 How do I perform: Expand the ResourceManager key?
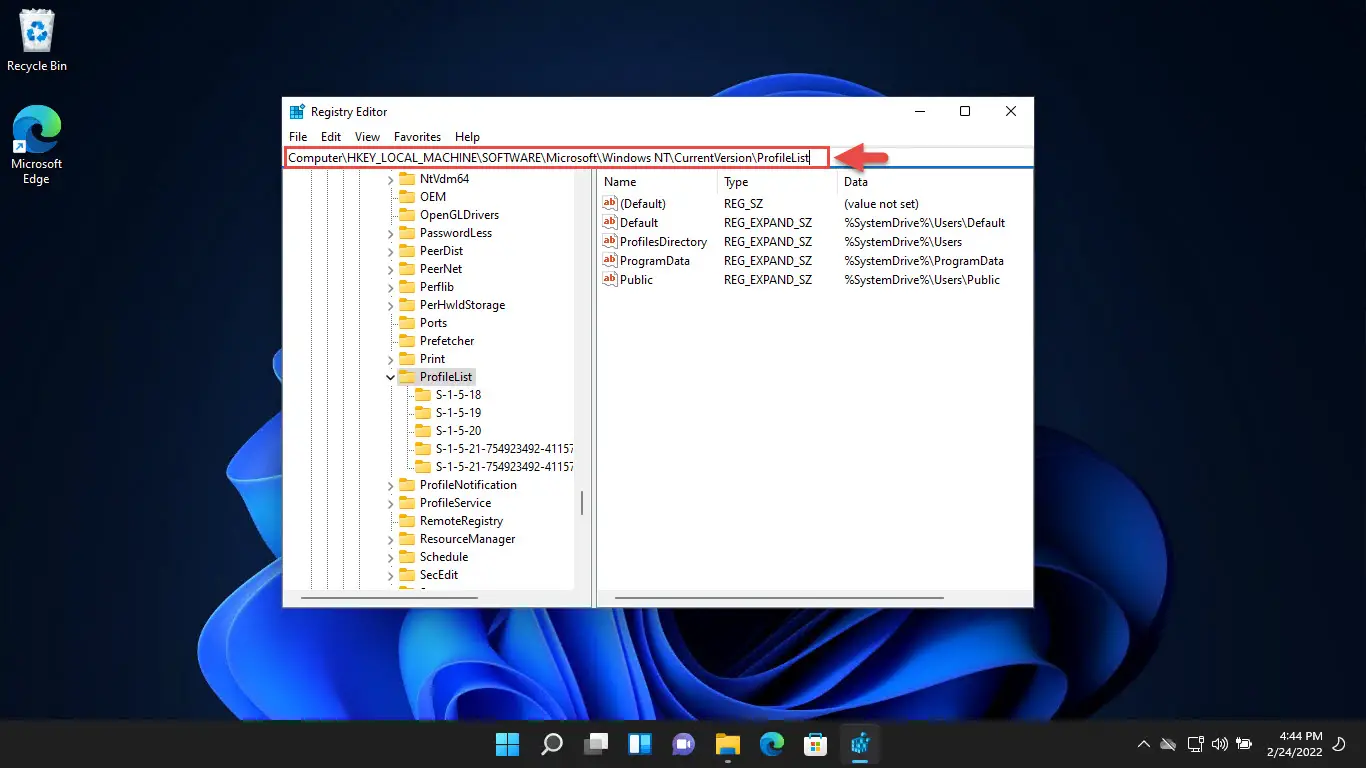pyautogui.click(x=391, y=539)
